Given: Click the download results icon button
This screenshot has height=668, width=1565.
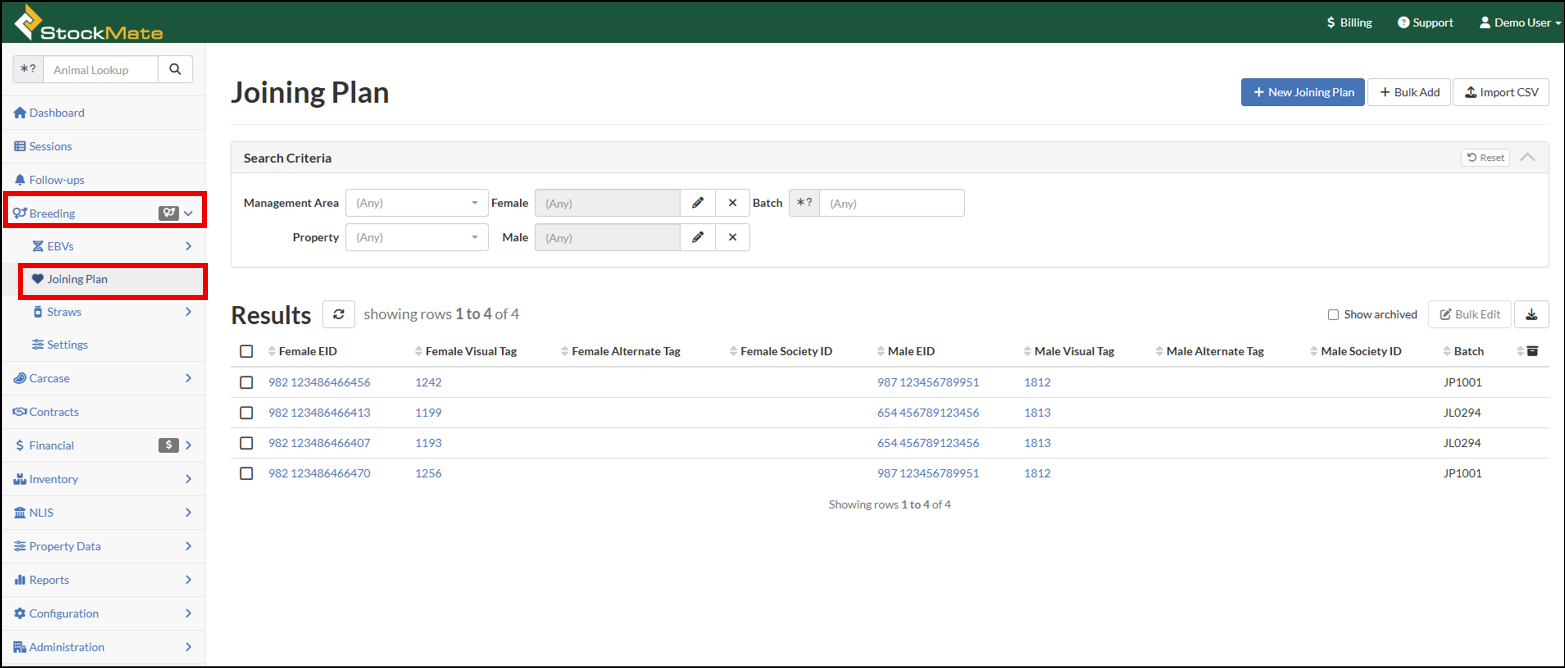Looking at the screenshot, I should (x=1531, y=314).
